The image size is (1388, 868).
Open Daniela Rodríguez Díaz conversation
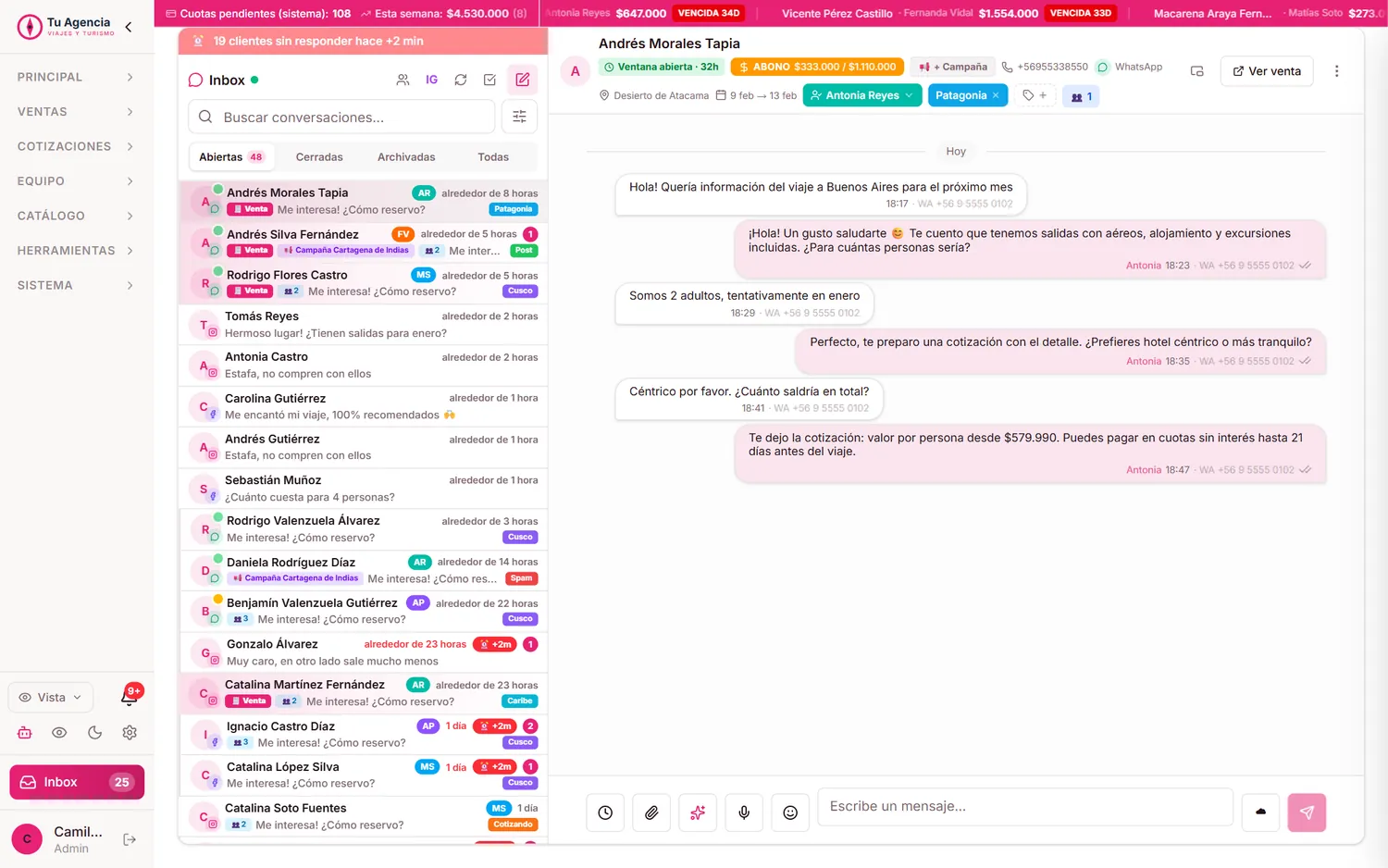(x=363, y=570)
